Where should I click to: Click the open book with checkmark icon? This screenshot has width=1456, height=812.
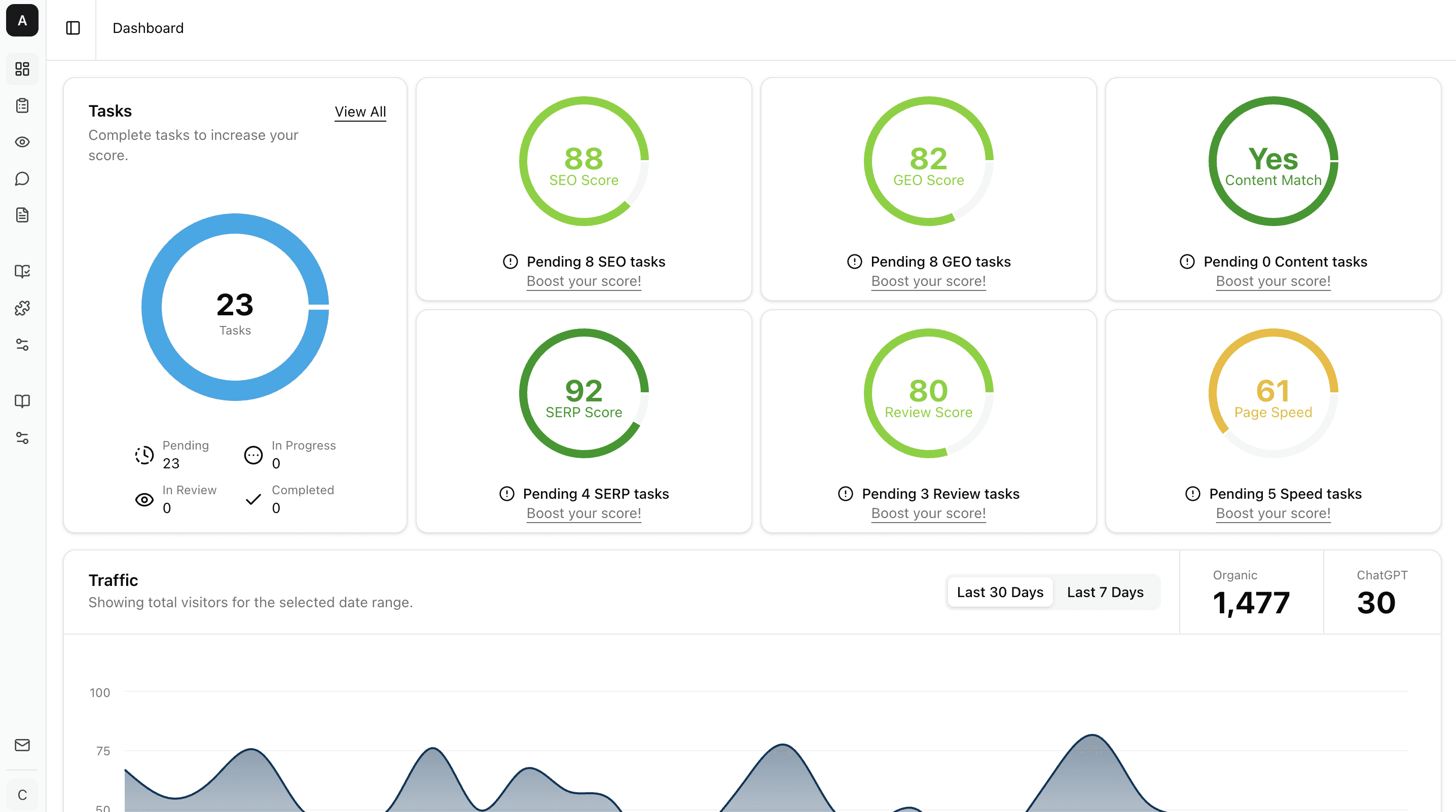point(22,271)
